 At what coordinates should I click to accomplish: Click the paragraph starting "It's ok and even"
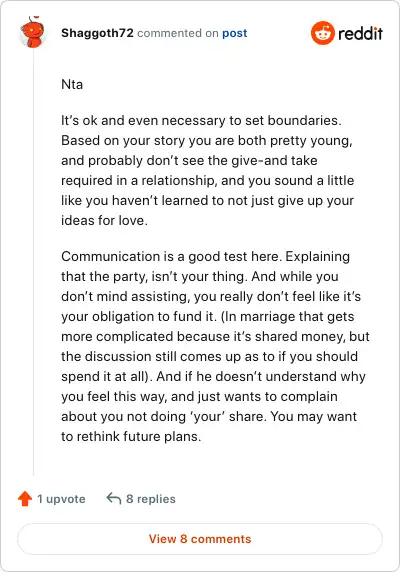[207, 170]
